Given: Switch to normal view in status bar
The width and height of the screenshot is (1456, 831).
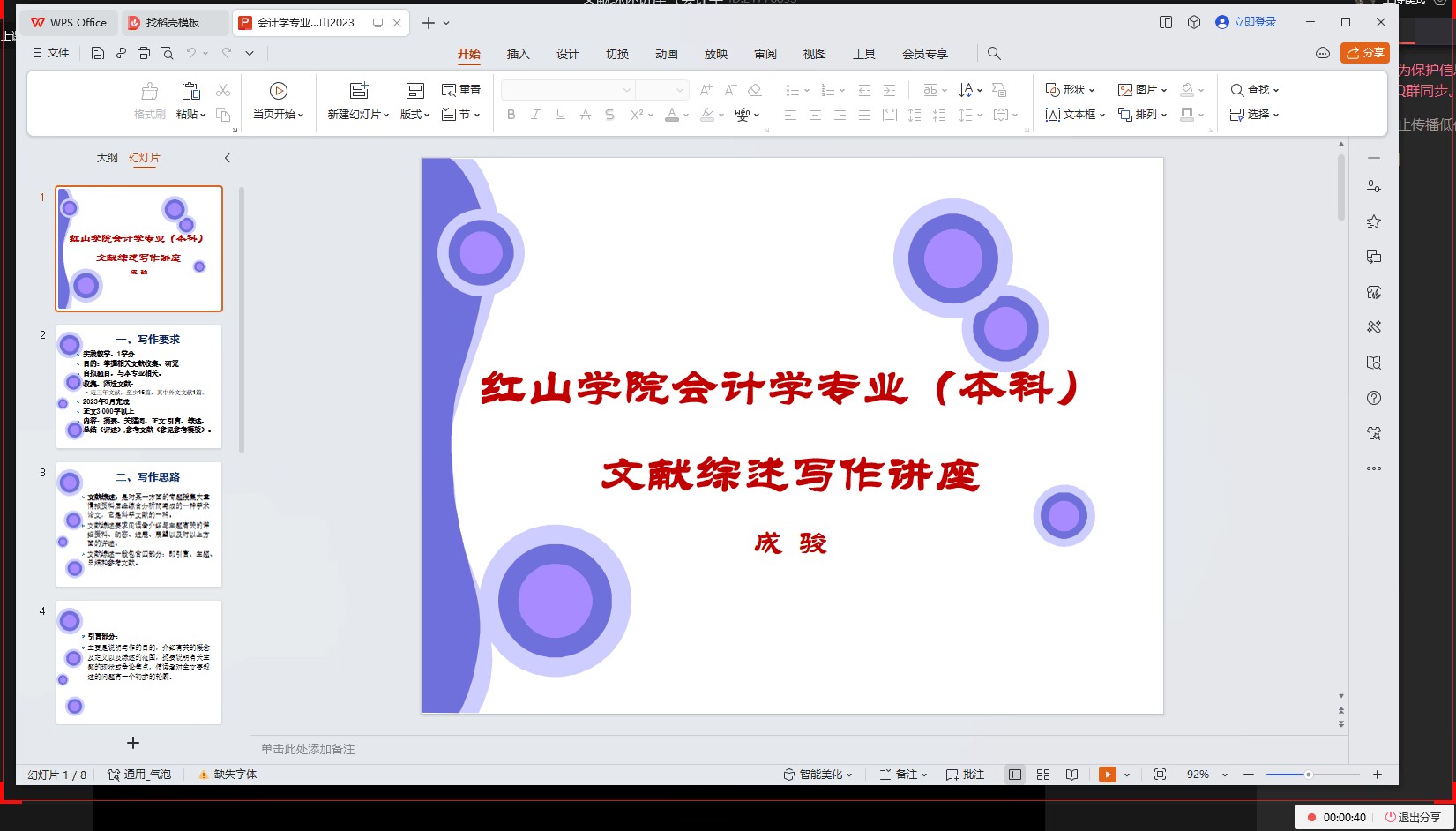Looking at the screenshot, I should pyautogui.click(x=1015, y=775).
